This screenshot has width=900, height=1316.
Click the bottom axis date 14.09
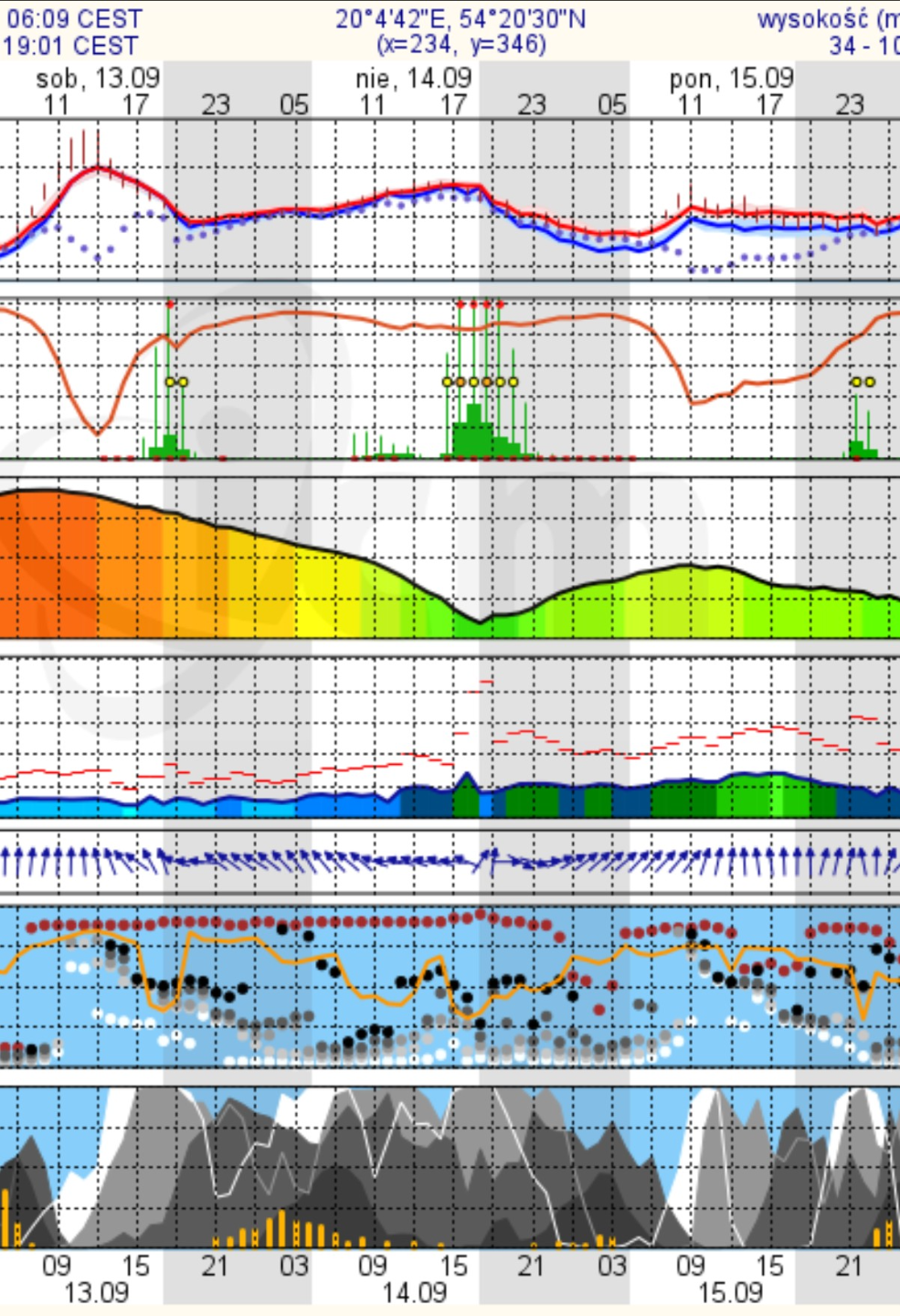pyautogui.click(x=414, y=1293)
